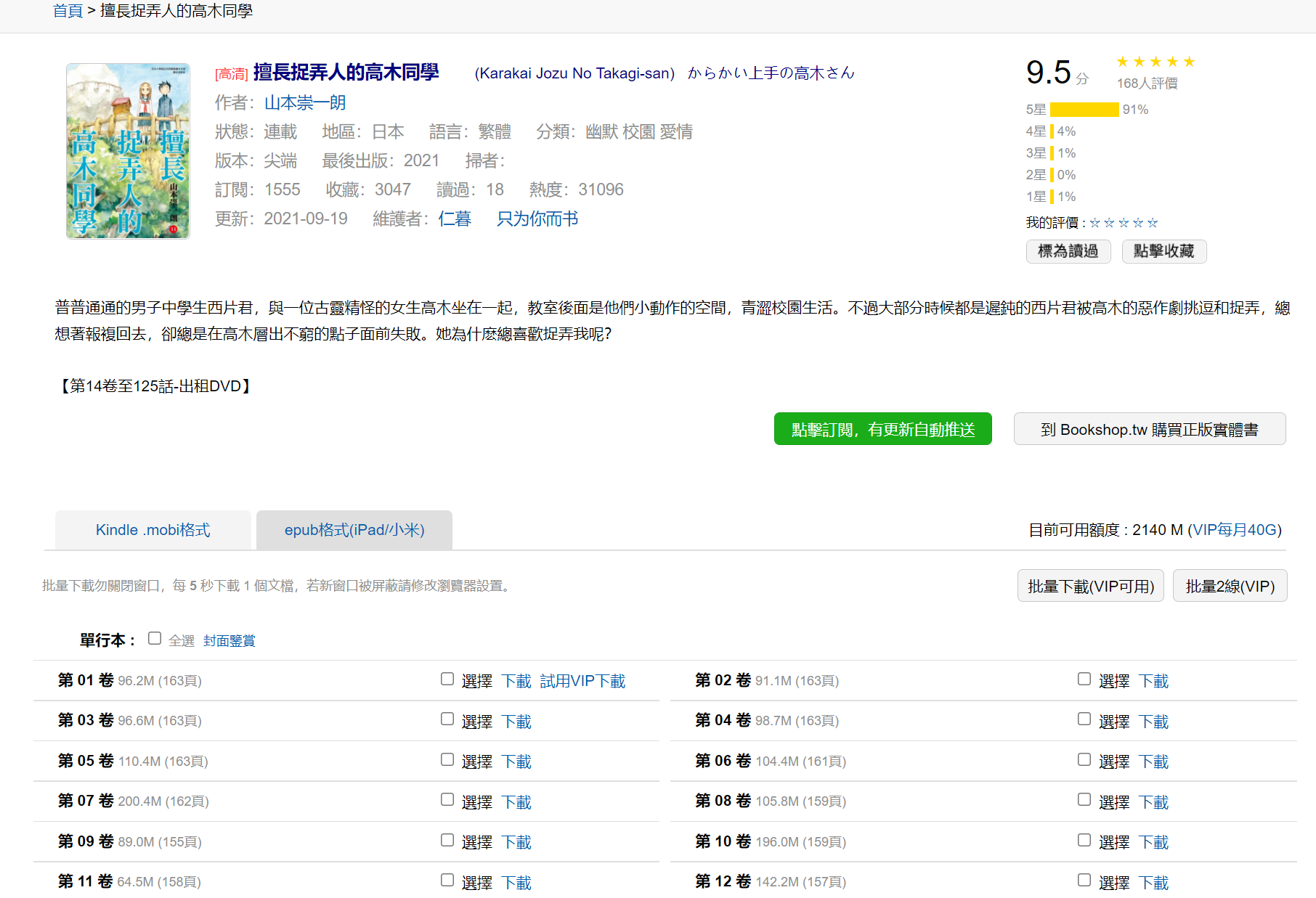The image size is (1316, 898).
Task: Select the checkbox for volume 08
Action: [x=1084, y=800]
